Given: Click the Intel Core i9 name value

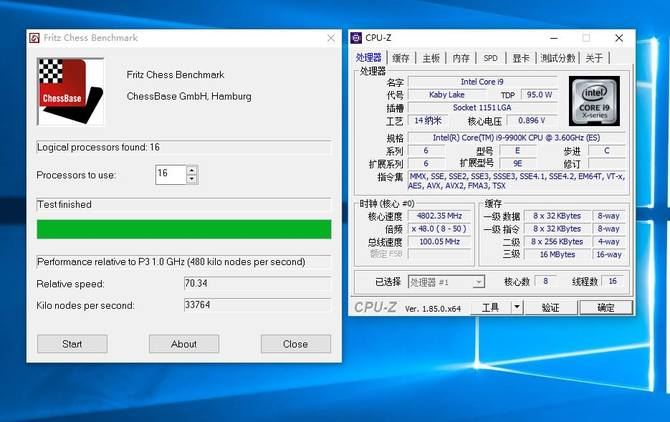Looking at the screenshot, I should (482, 82).
